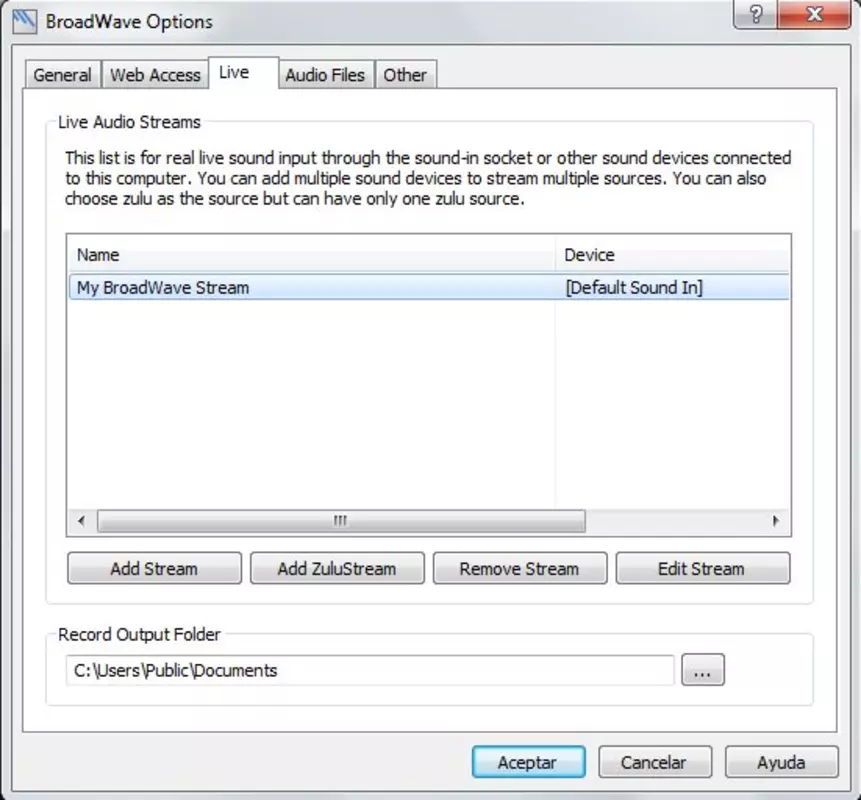Viewport: 861px width, 800px height.
Task: Click the Add ZuluStream button
Action: click(337, 568)
